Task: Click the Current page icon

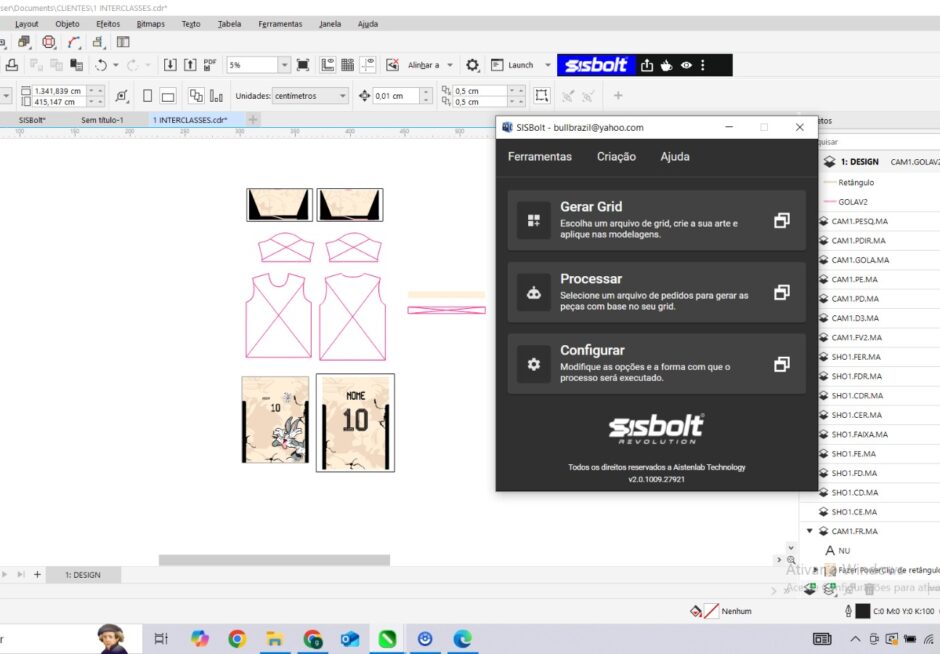Action: point(216,96)
